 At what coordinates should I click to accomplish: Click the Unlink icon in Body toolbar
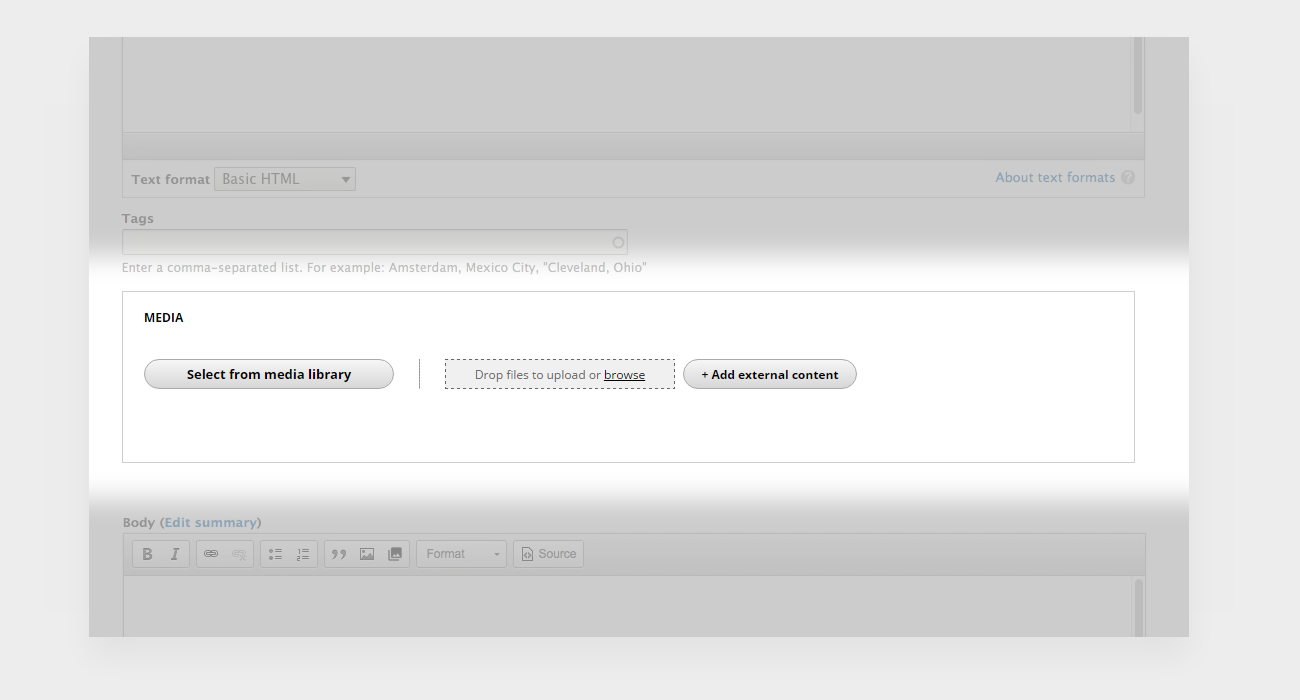coord(238,553)
